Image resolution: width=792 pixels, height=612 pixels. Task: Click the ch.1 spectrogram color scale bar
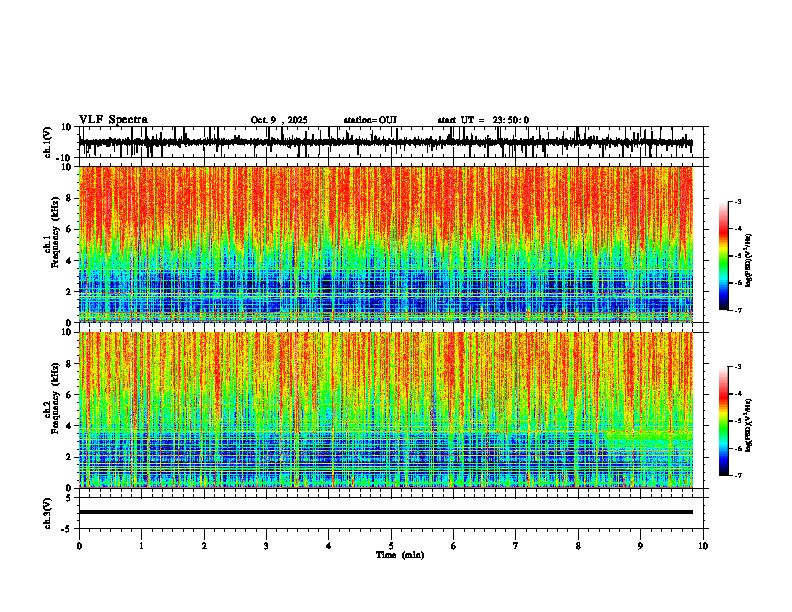pos(724,256)
